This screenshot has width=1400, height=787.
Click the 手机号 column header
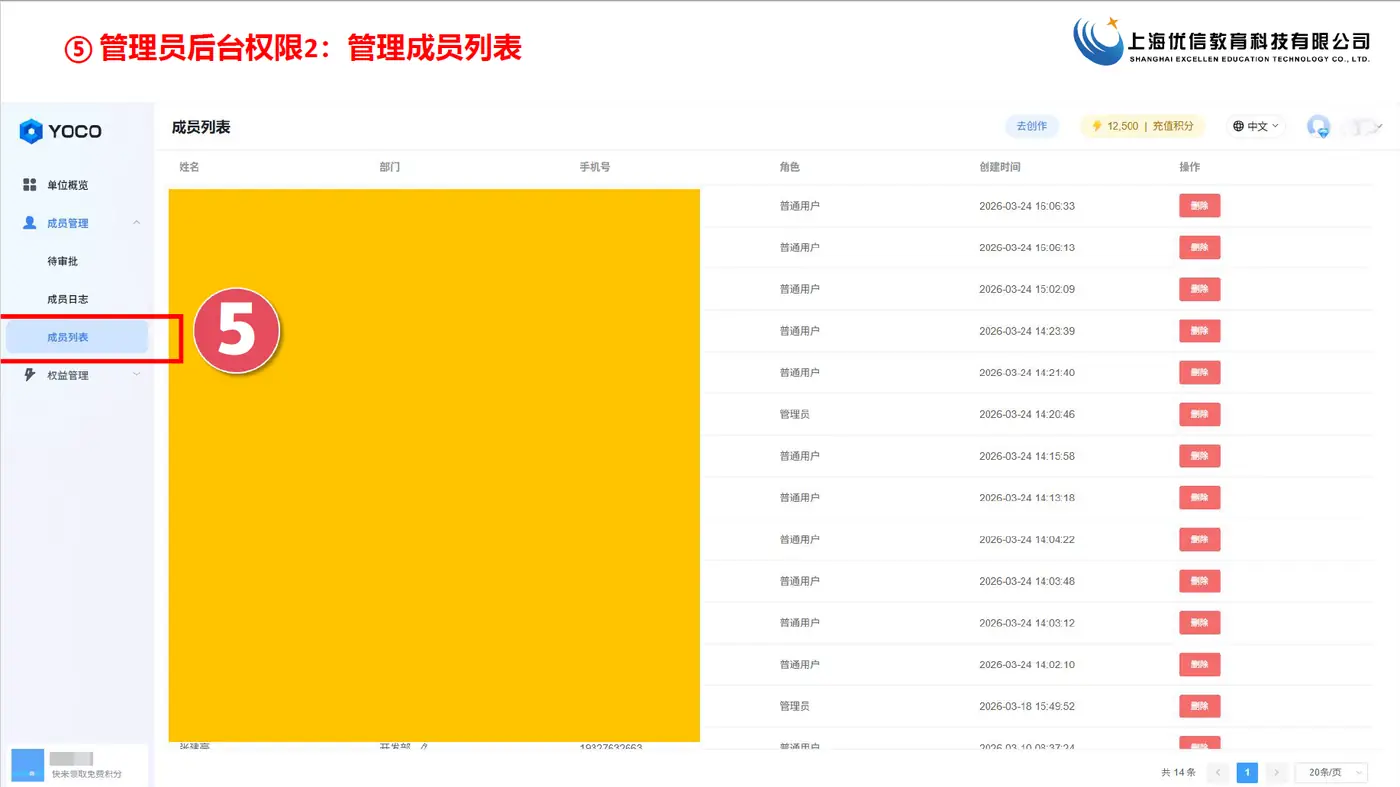coord(594,167)
